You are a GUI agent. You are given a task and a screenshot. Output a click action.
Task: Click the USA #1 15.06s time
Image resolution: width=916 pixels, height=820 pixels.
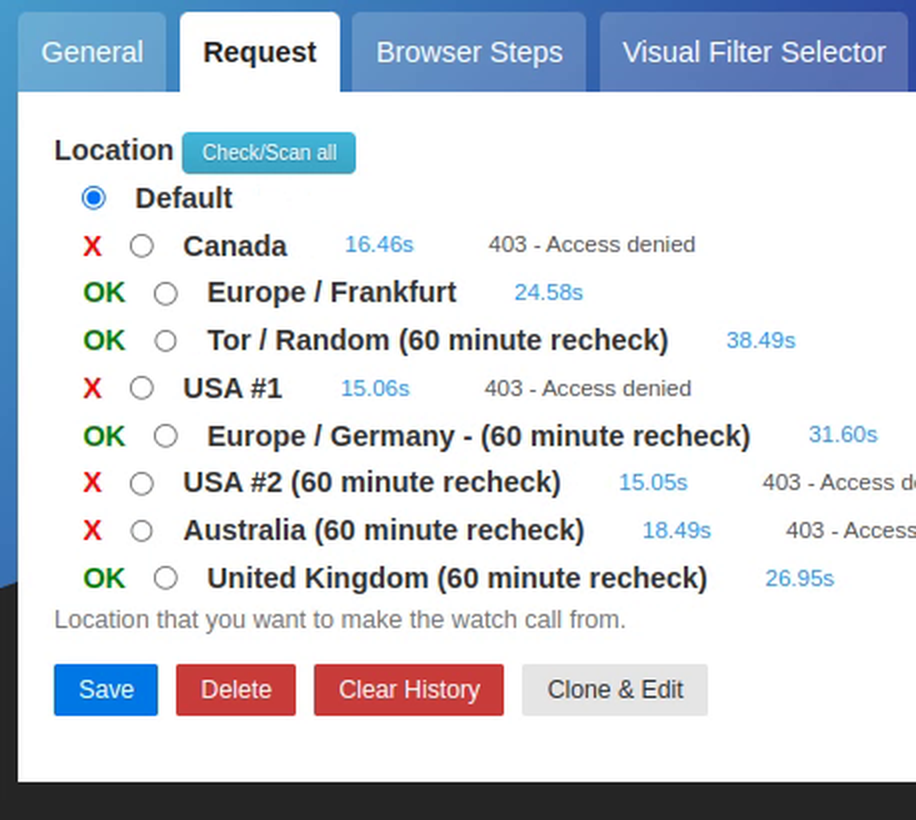click(375, 388)
